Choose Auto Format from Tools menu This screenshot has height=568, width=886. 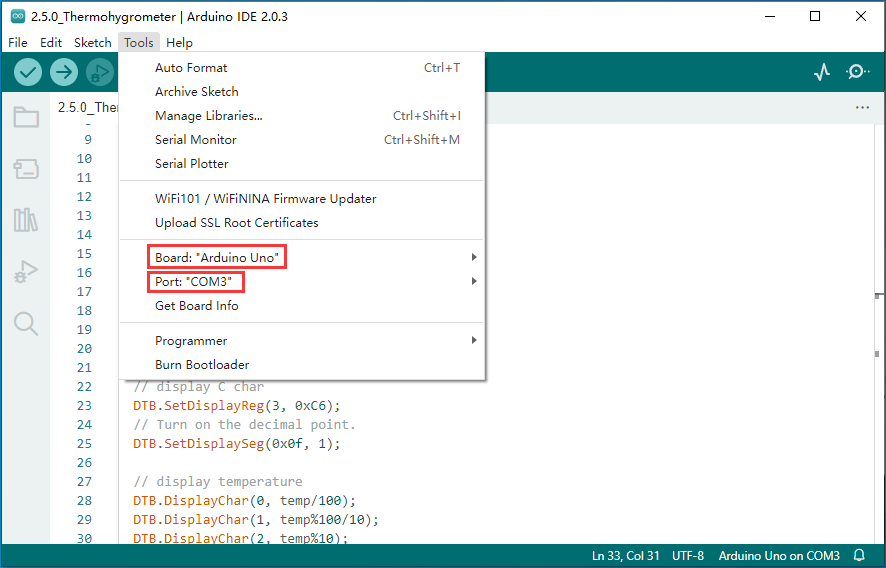coord(302,68)
